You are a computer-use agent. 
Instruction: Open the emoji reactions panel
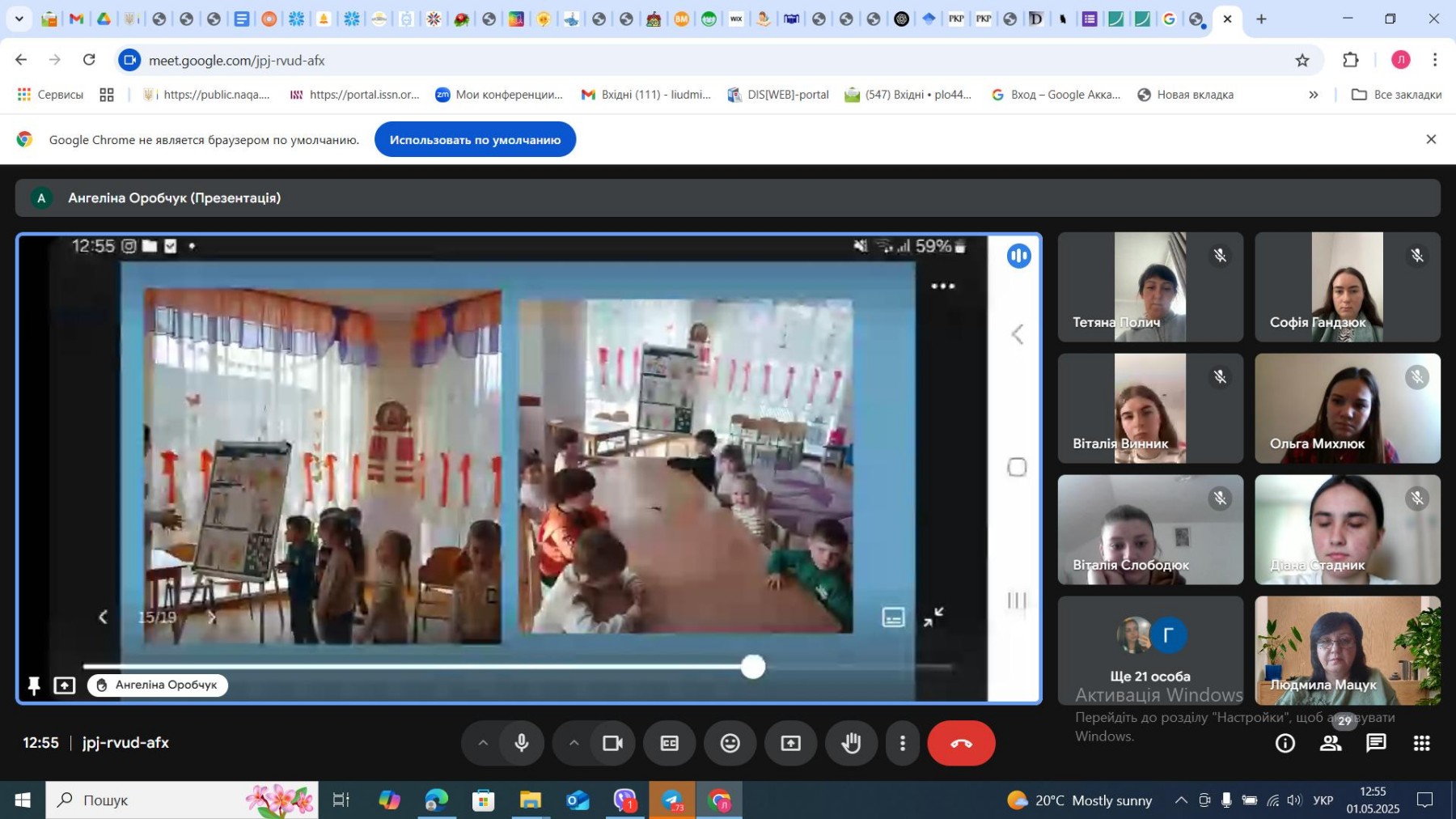tap(730, 743)
